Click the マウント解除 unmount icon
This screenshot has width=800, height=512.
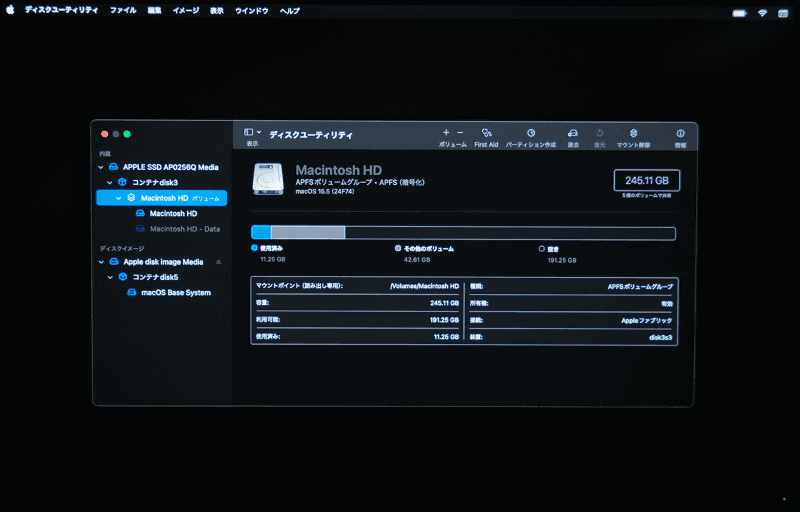pos(633,133)
